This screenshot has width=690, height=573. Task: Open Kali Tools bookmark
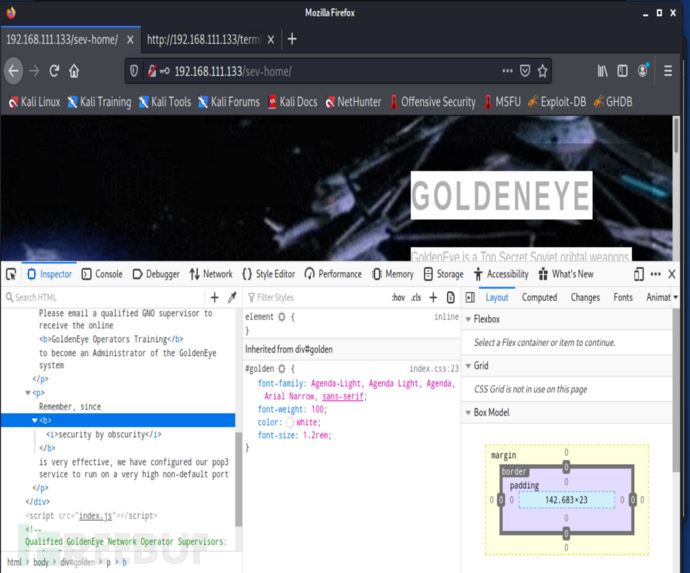[165, 102]
